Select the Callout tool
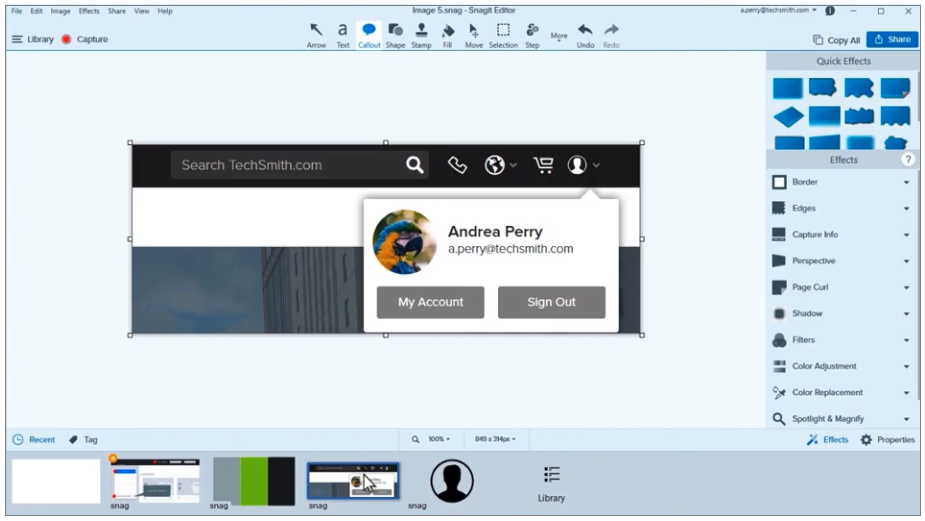Image resolution: width=925 pixels, height=521 pixels. point(369,35)
